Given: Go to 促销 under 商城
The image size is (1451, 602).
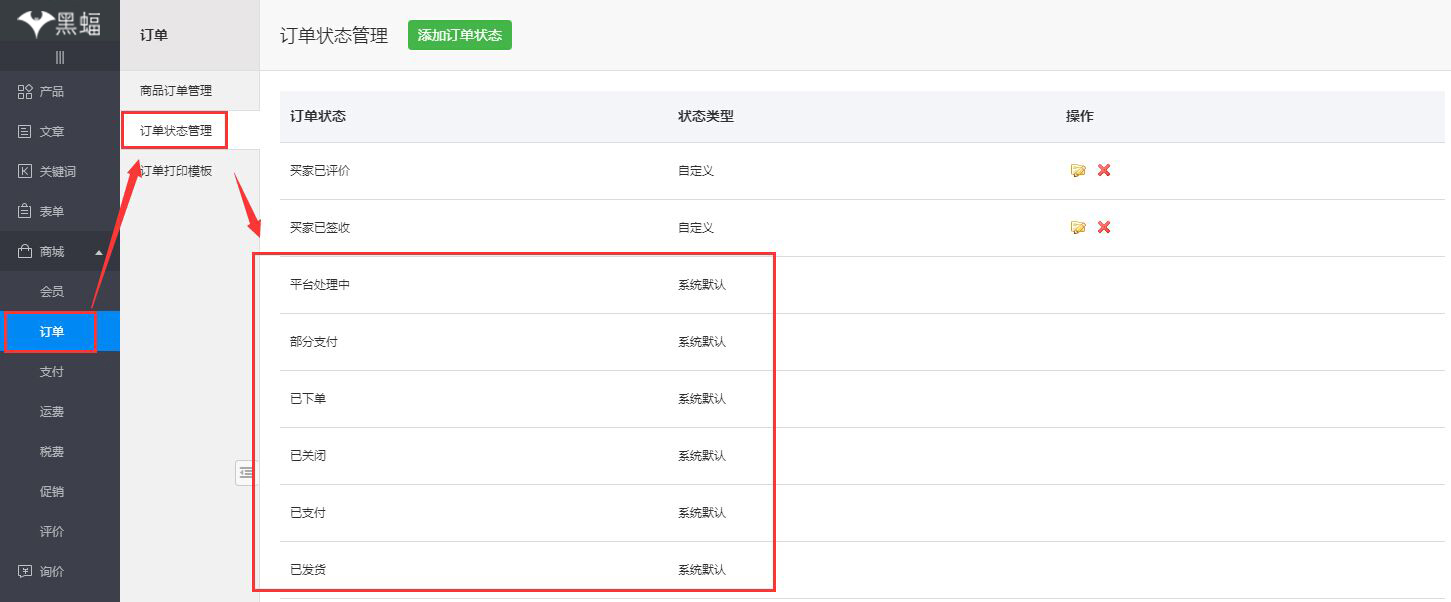Looking at the screenshot, I should point(52,492).
